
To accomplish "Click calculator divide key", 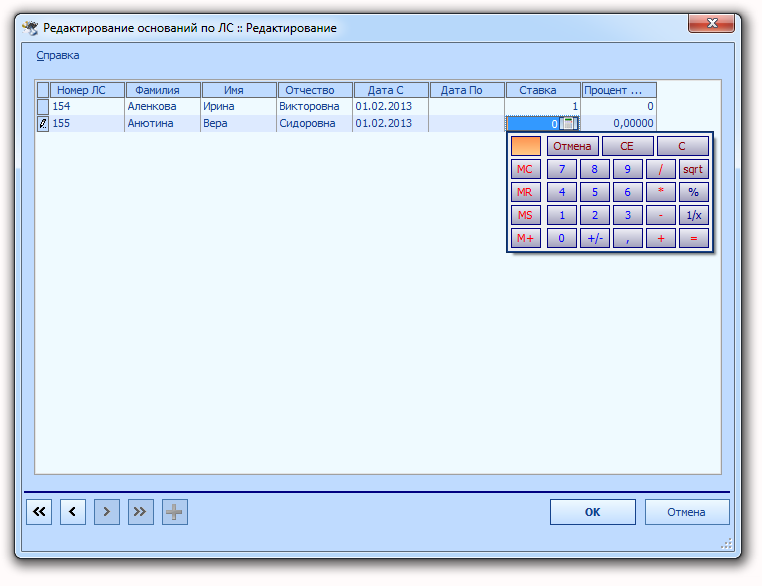I will [x=660, y=169].
